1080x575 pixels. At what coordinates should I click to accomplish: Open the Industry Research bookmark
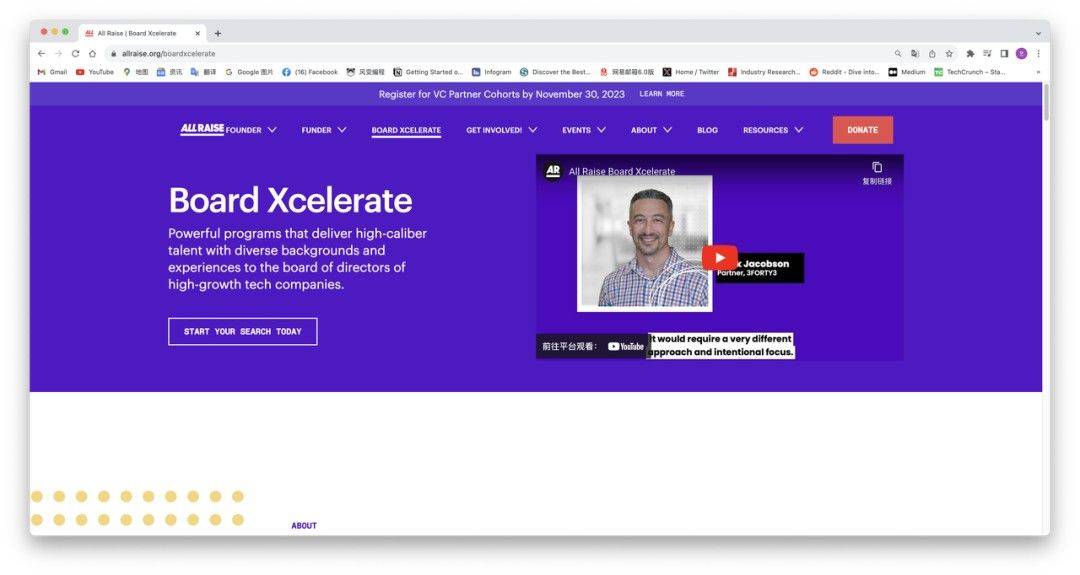(x=764, y=72)
